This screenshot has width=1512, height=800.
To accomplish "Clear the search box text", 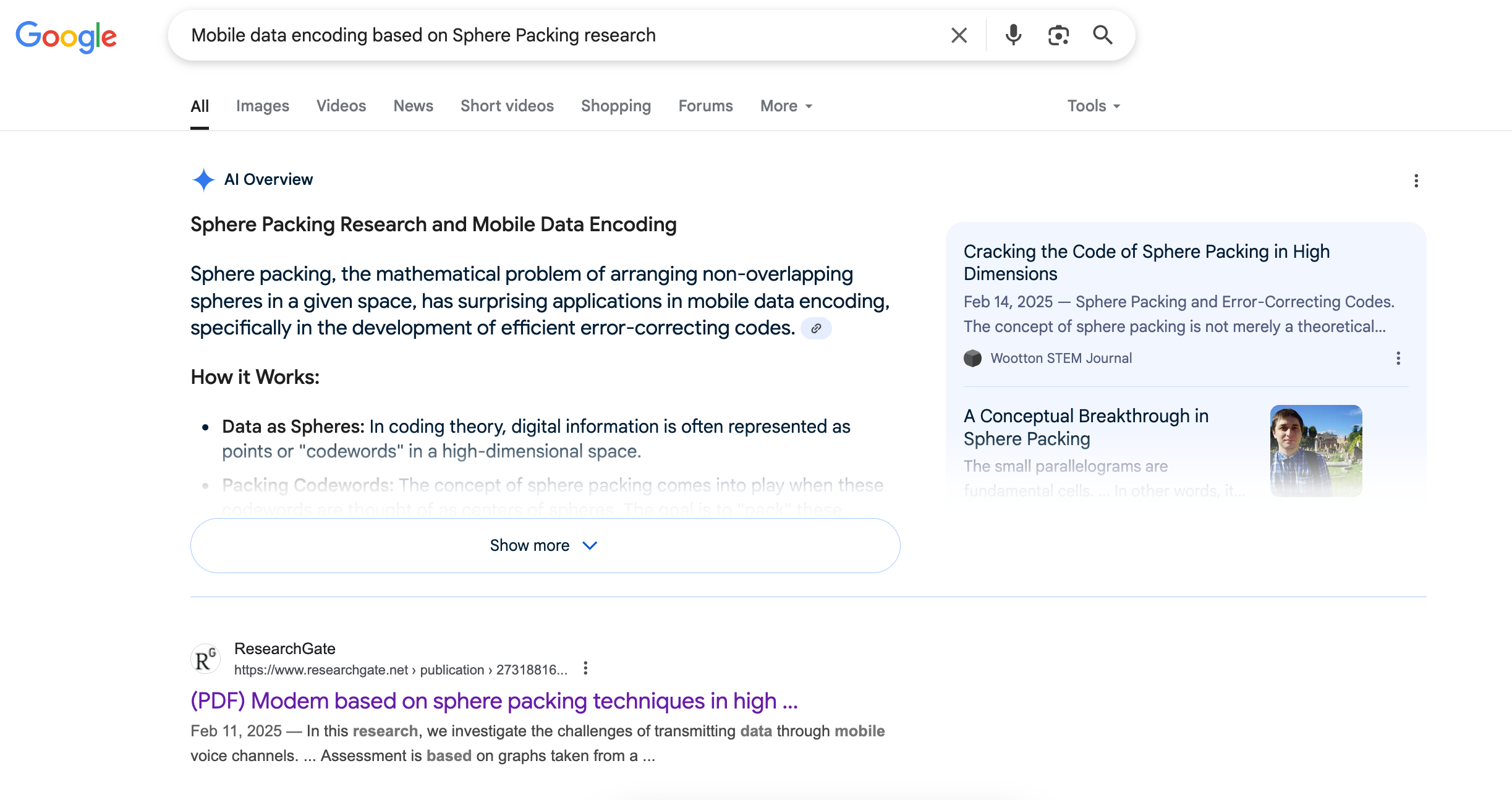I will 959,35.
